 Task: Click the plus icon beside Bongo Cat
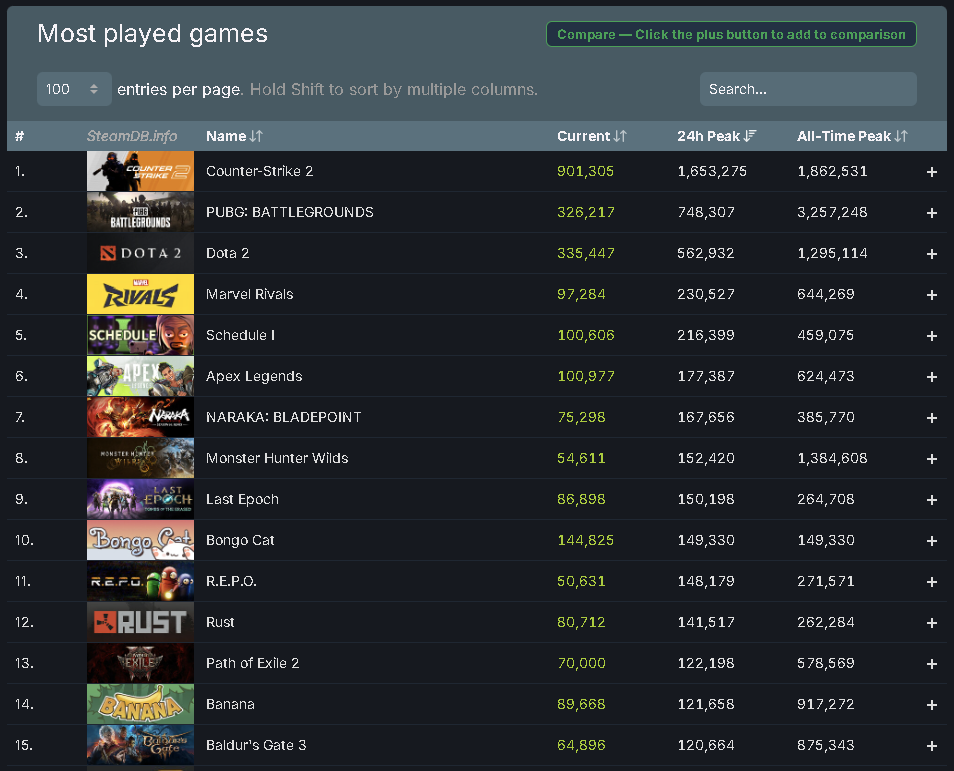point(931,540)
